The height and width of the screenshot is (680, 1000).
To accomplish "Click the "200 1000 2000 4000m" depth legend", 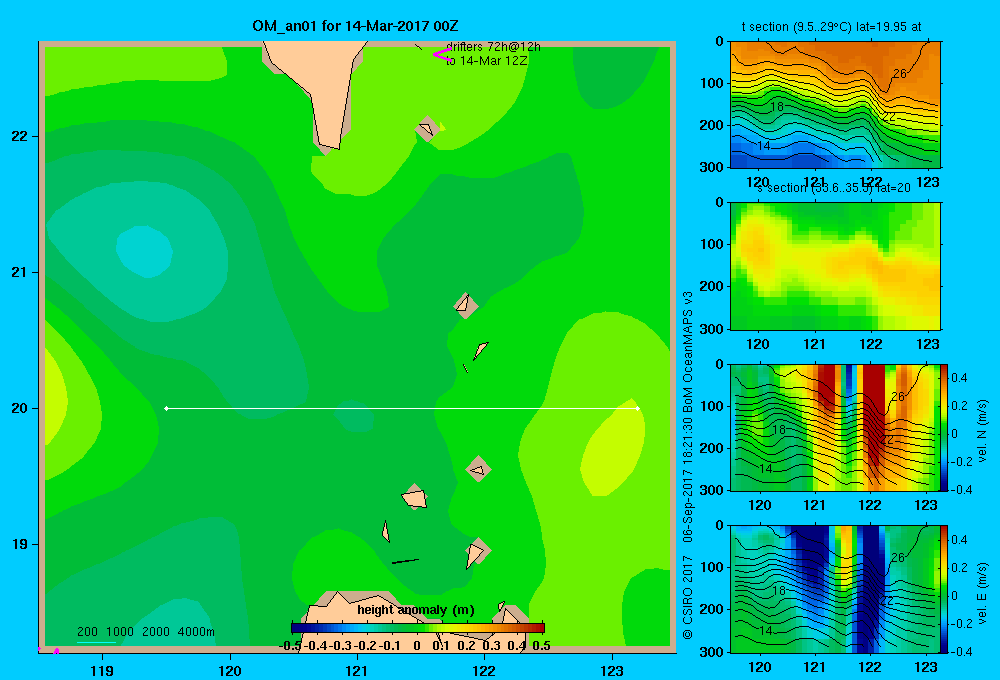I will (x=145, y=632).
